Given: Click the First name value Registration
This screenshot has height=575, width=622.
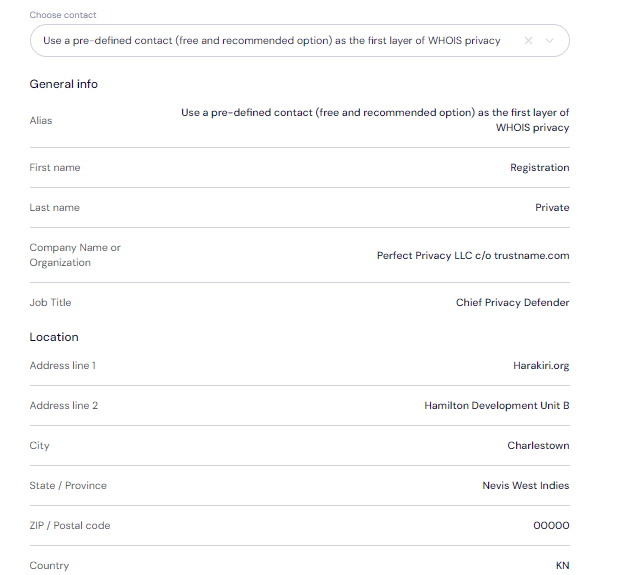Looking at the screenshot, I should (x=539, y=168).
